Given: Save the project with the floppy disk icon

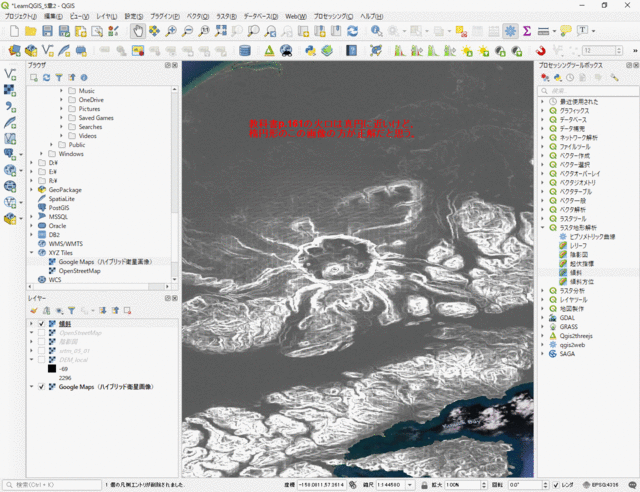Looking at the screenshot, I should 47,31.
